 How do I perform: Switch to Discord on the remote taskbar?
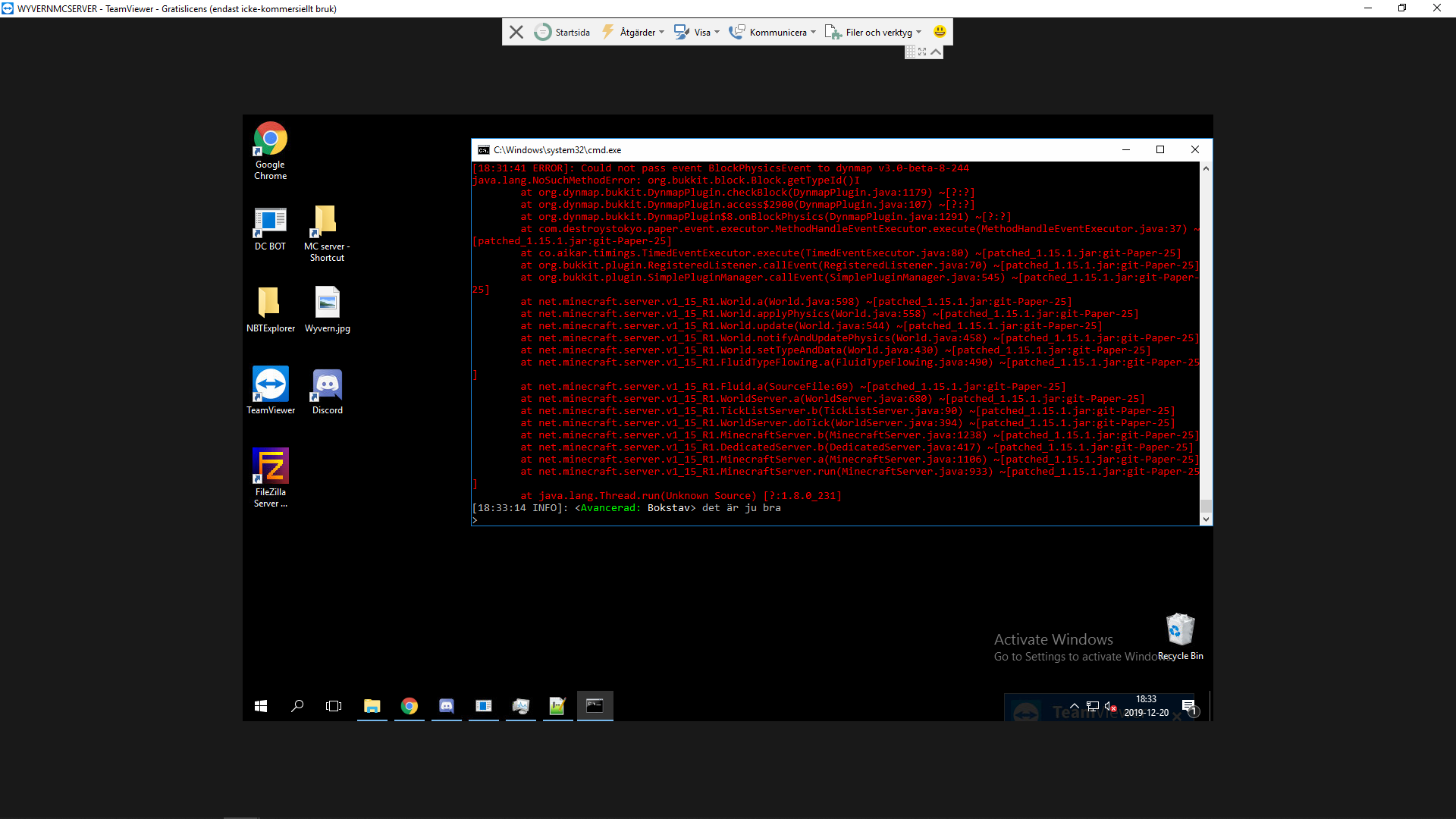[447, 706]
